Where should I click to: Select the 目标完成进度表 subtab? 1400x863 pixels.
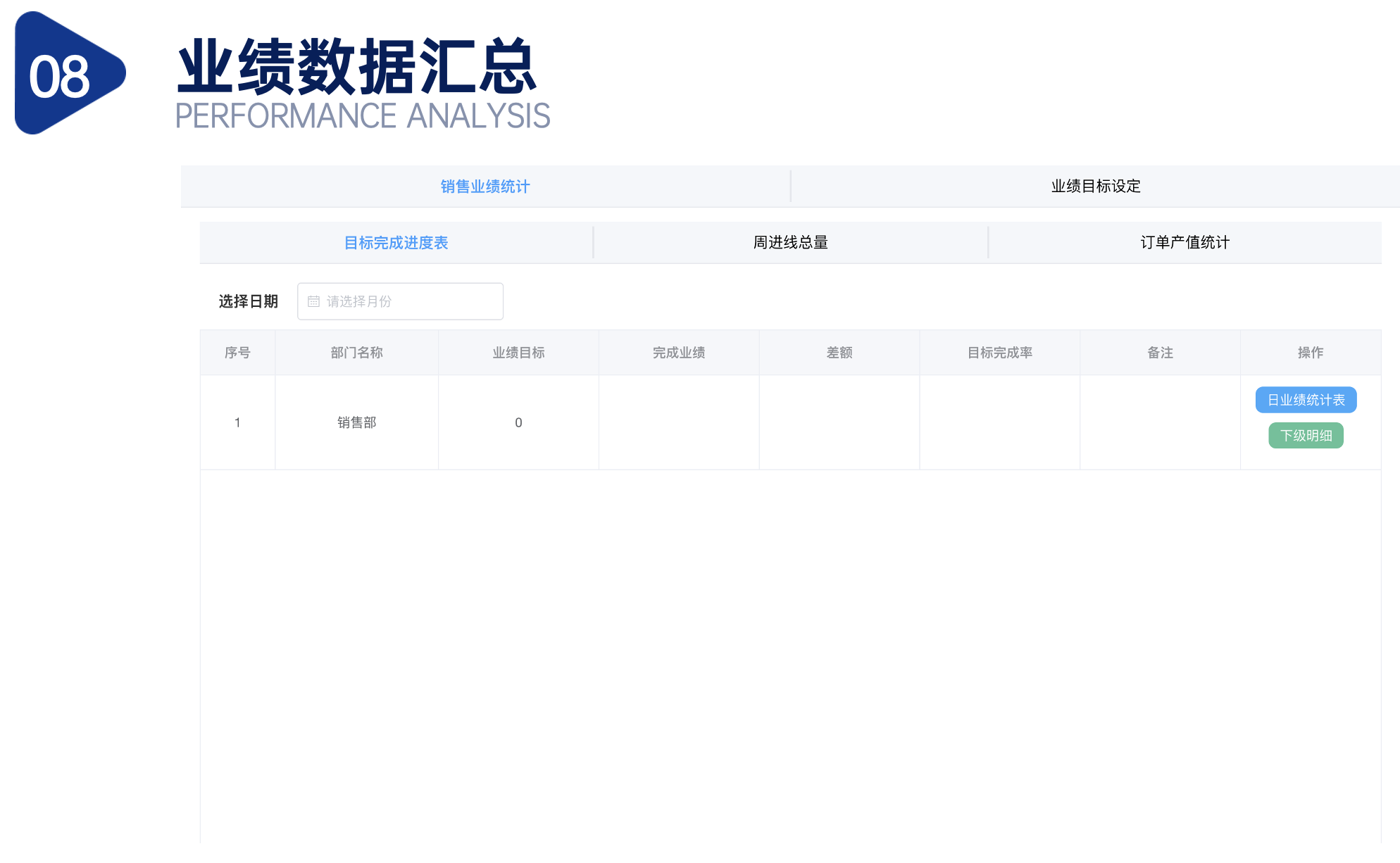(x=396, y=242)
